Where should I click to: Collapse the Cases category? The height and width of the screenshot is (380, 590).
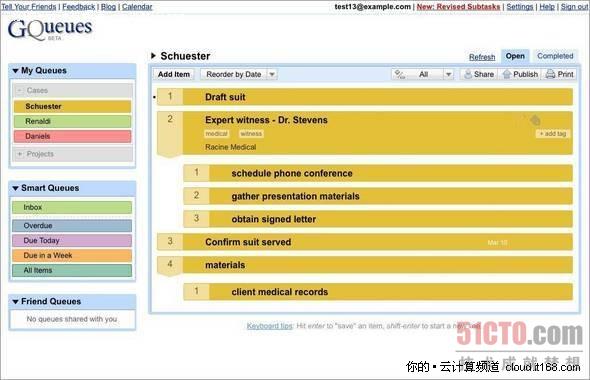pos(20,90)
